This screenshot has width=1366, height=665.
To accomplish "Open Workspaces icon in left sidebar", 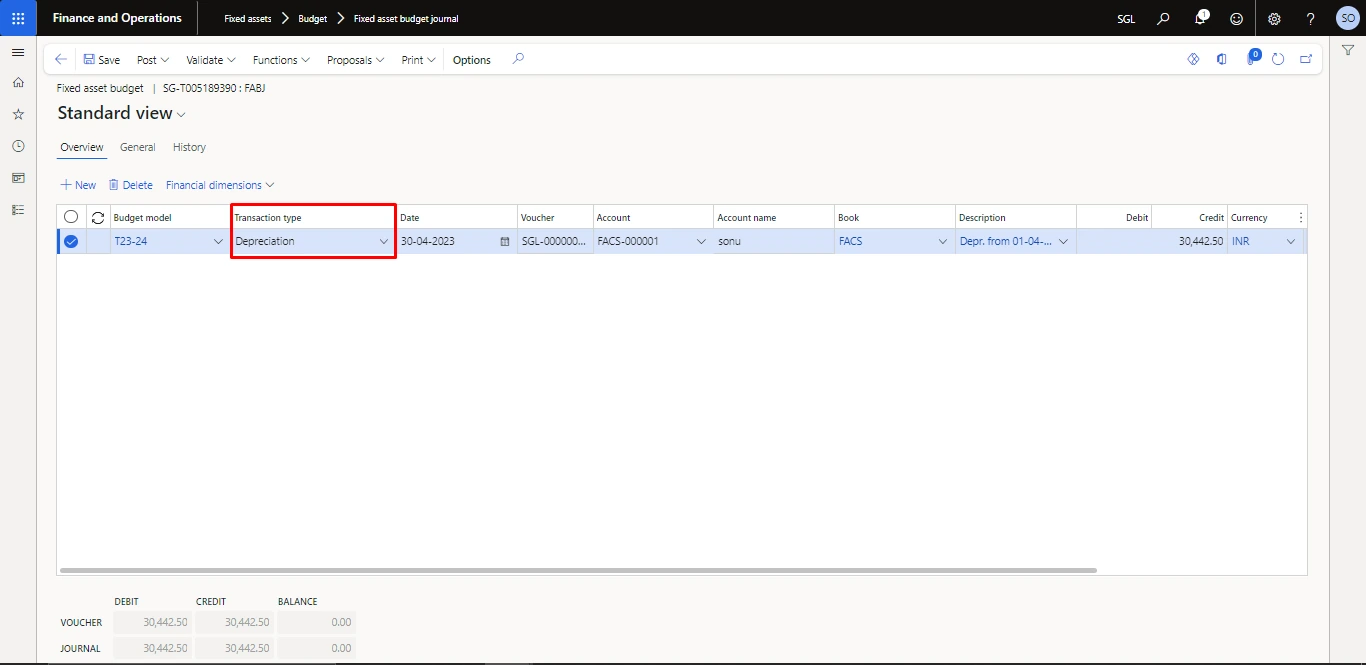I will 18,178.
